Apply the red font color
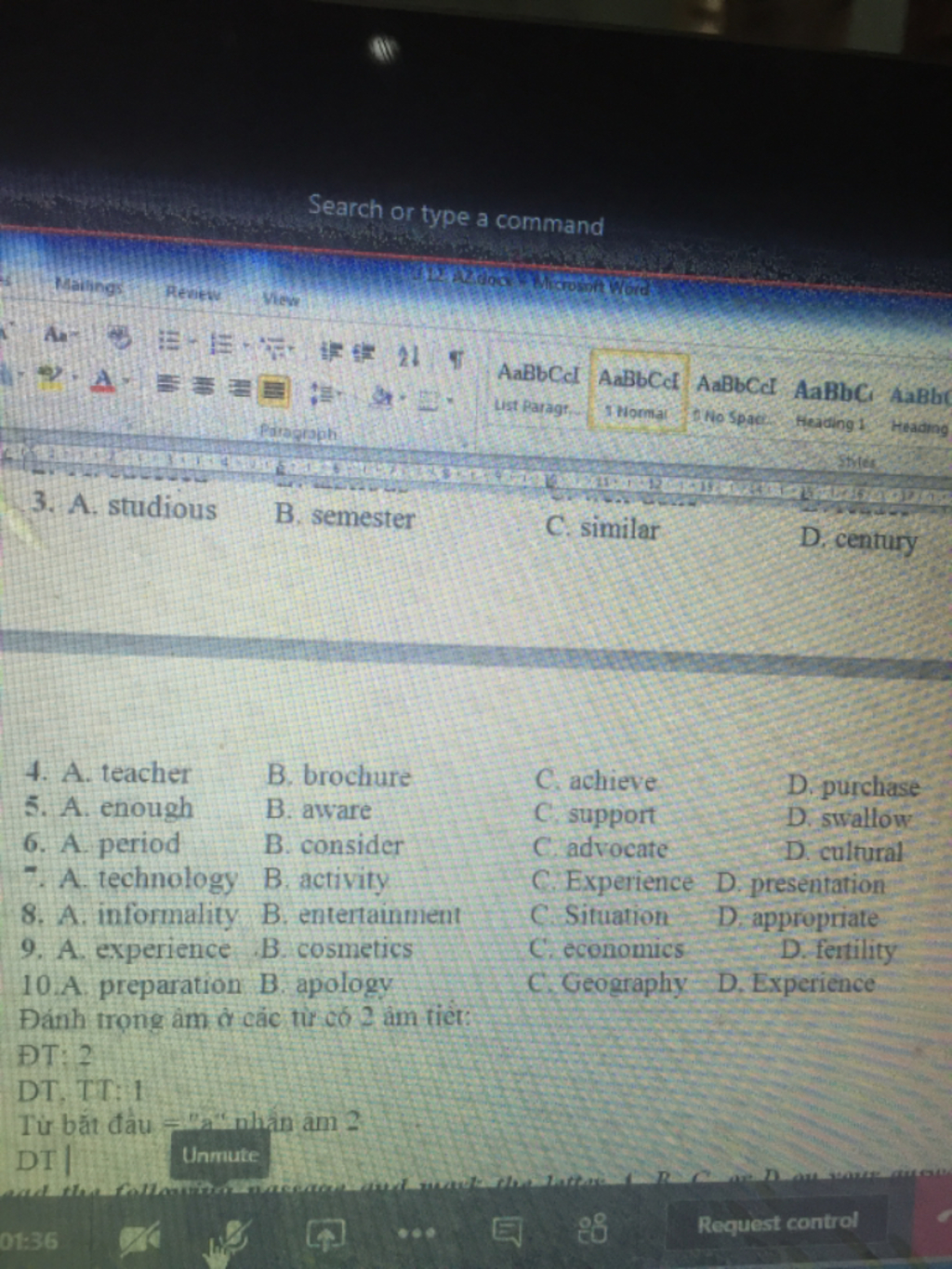The height and width of the screenshot is (1269, 952). coord(103,378)
